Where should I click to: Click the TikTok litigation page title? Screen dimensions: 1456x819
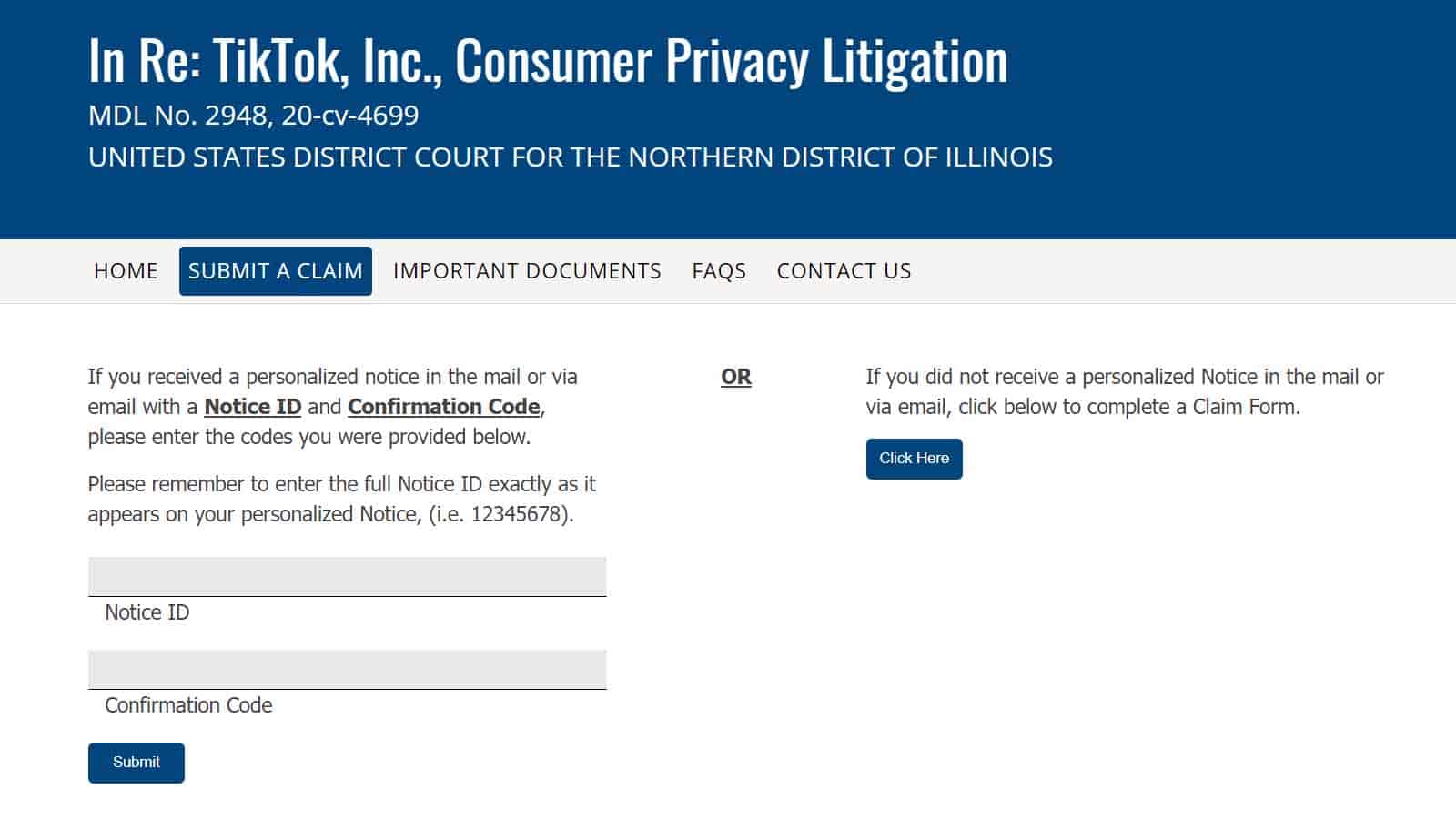tap(547, 59)
